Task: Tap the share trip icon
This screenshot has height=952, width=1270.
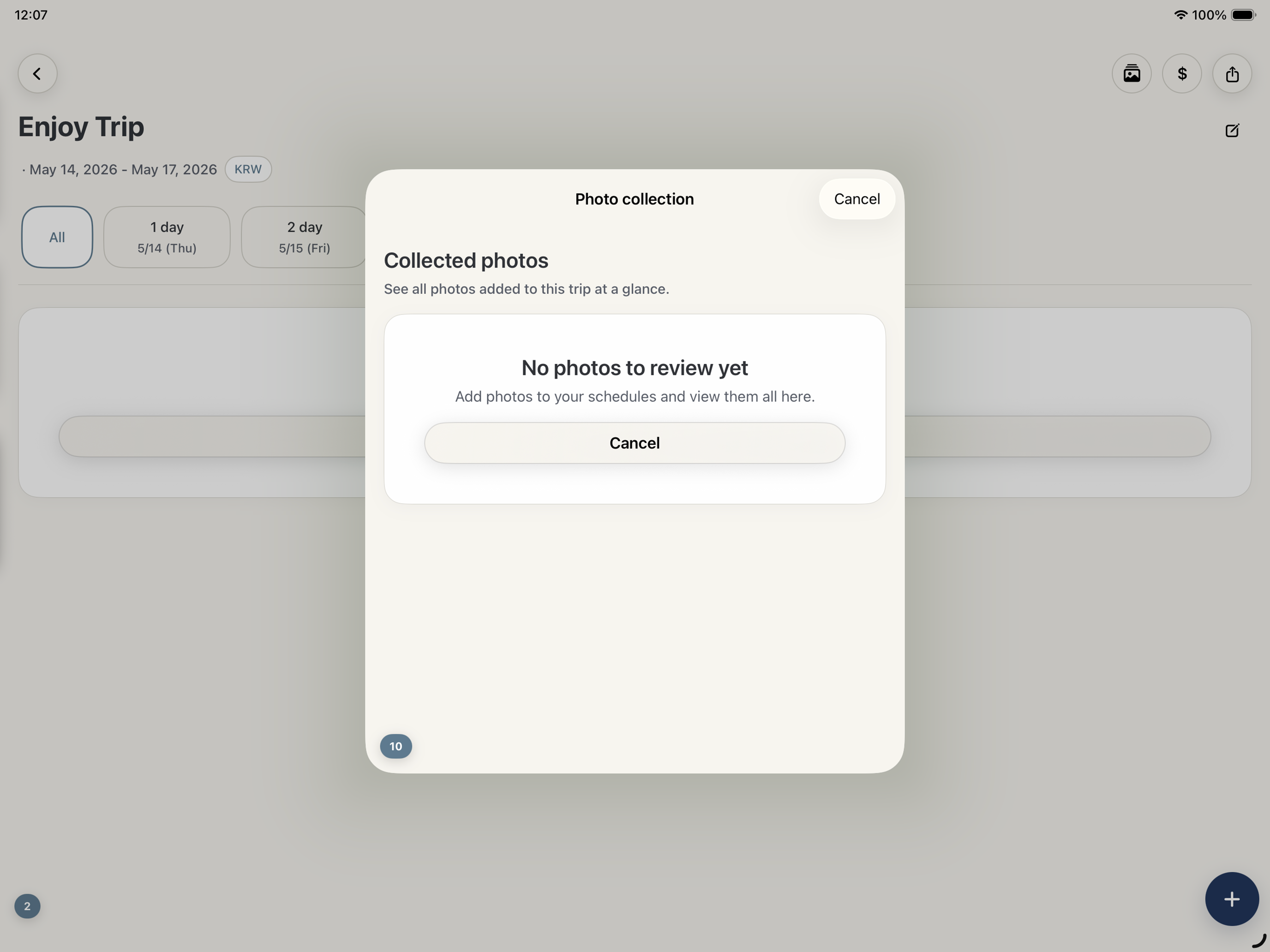Action: click(x=1232, y=73)
